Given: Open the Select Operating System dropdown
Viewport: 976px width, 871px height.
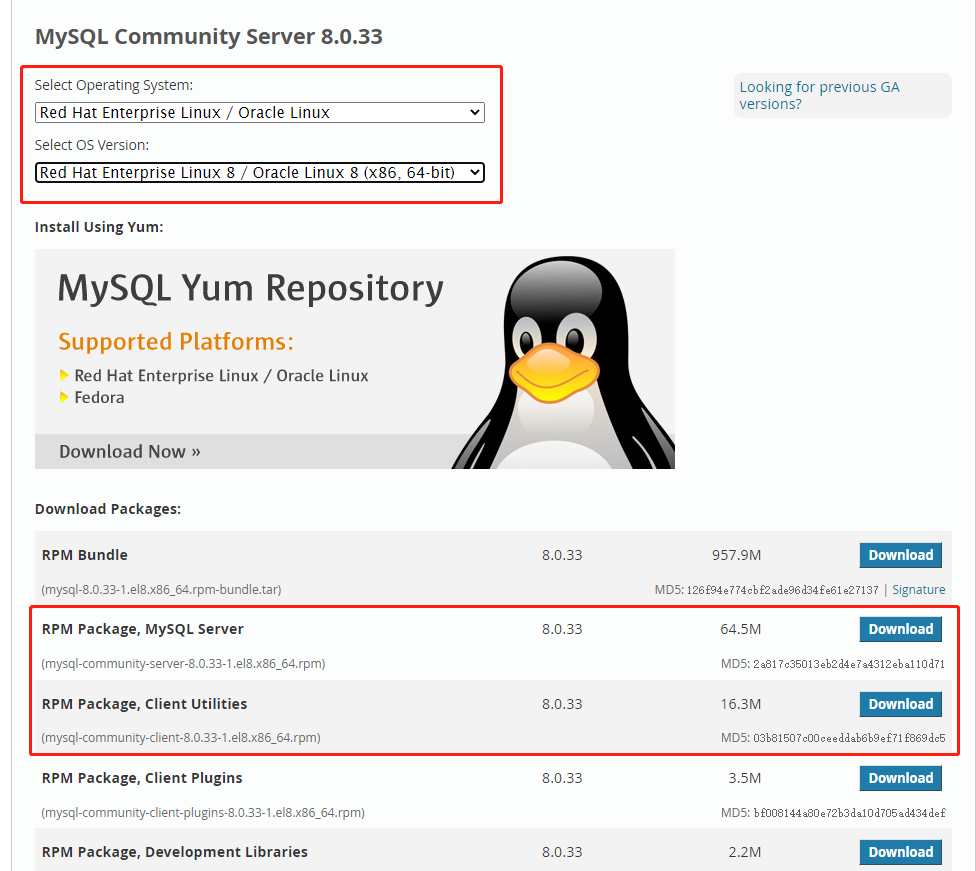Looking at the screenshot, I should click(260, 113).
